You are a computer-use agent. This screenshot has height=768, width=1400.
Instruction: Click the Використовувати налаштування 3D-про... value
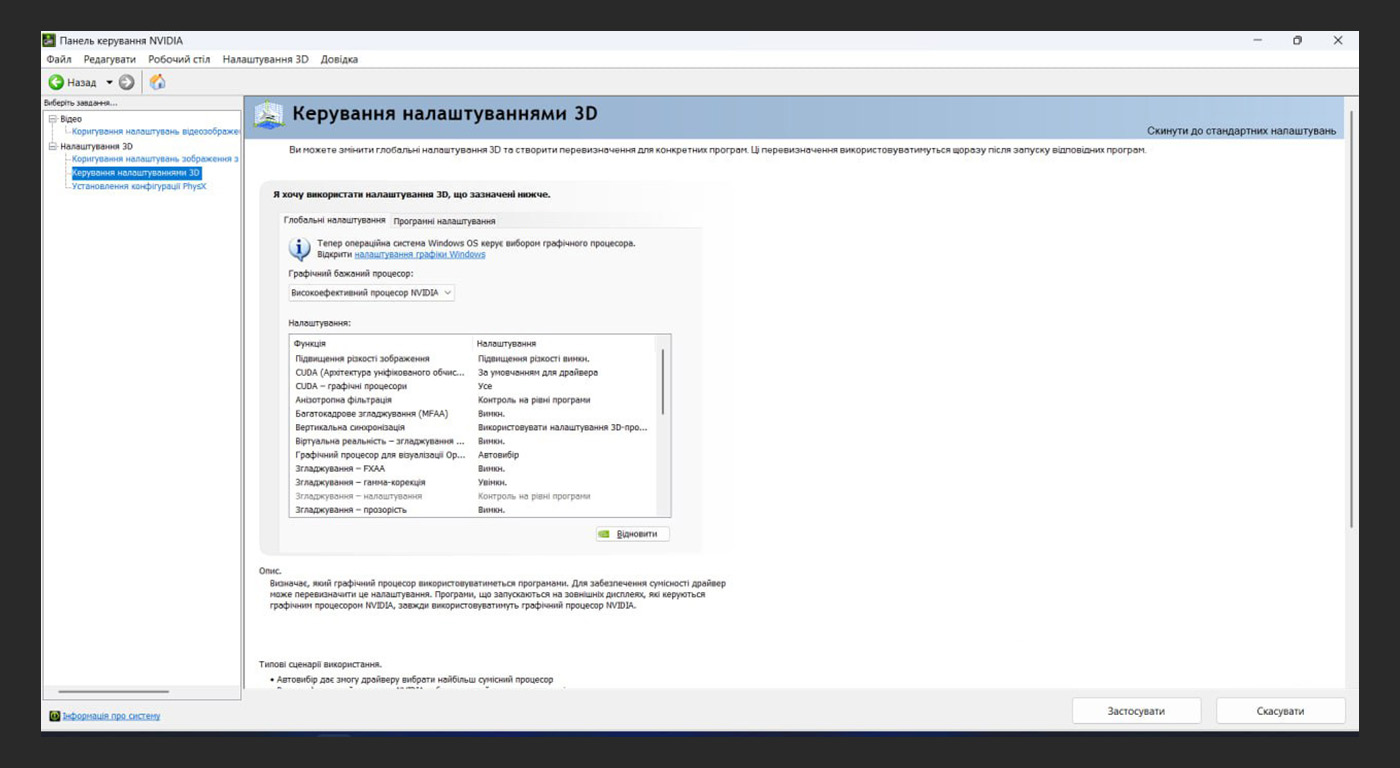pyautogui.click(x=563, y=427)
